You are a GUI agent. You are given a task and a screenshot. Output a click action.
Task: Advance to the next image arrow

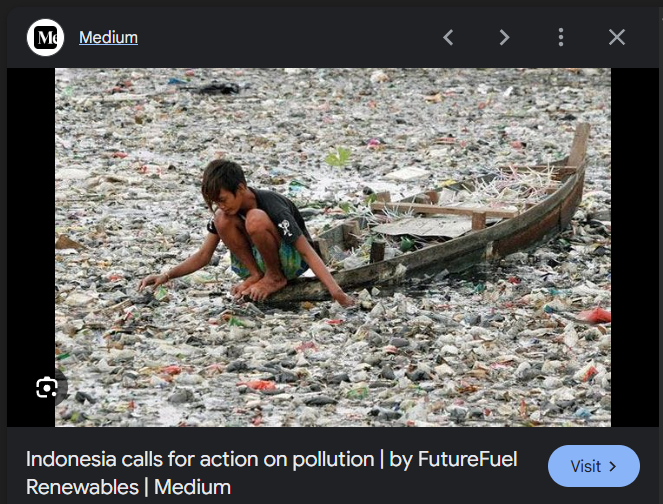click(x=504, y=38)
